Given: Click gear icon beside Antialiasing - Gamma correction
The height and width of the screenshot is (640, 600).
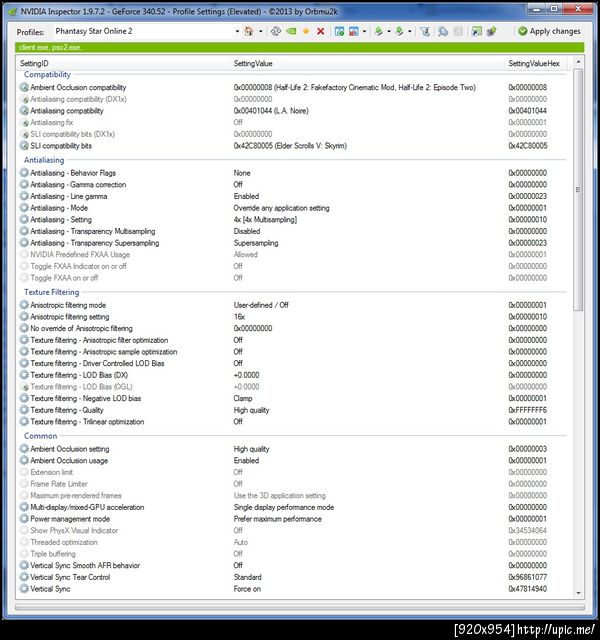Looking at the screenshot, I should 24,184.
